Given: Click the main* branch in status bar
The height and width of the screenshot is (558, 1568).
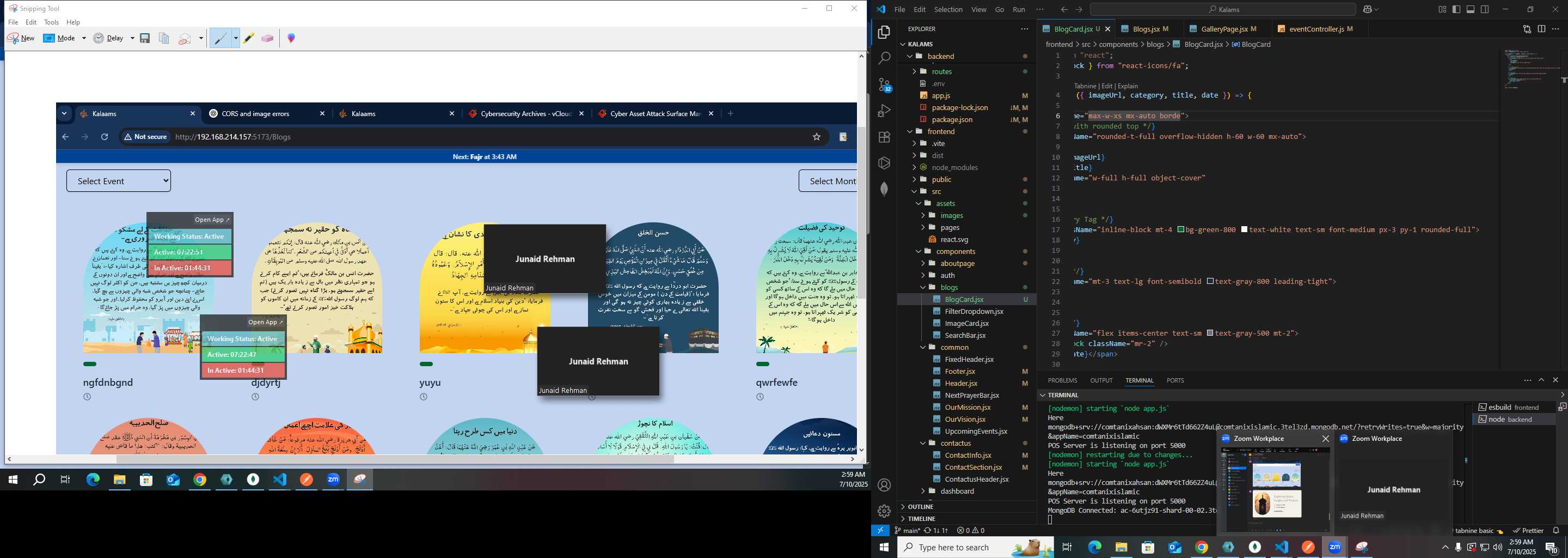Looking at the screenshot, I should [907, 531].
